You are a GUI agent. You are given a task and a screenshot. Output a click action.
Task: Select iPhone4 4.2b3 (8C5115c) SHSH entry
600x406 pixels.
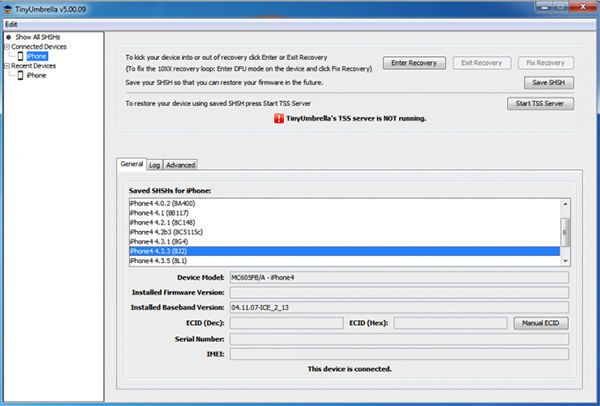pos(344,232)
